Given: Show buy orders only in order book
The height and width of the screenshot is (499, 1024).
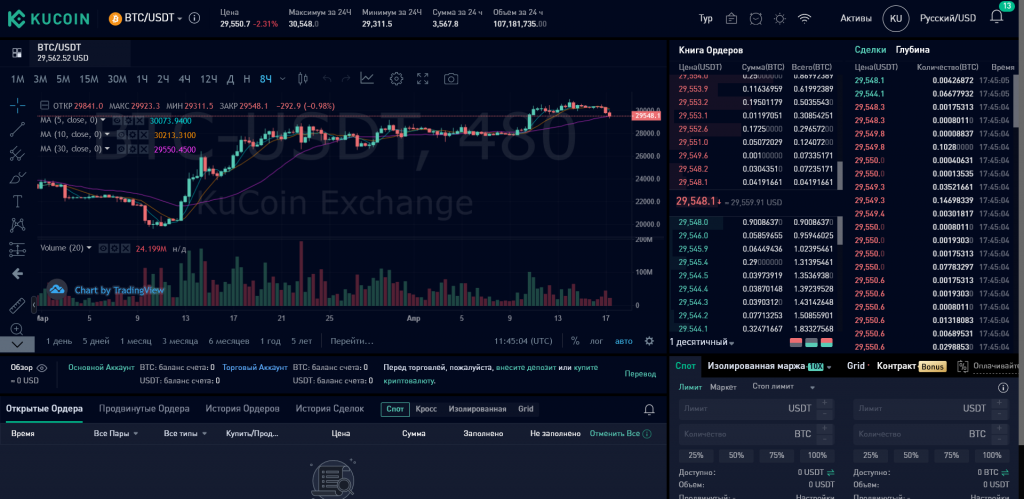Looking at the screenshot, I should [811, 342].
